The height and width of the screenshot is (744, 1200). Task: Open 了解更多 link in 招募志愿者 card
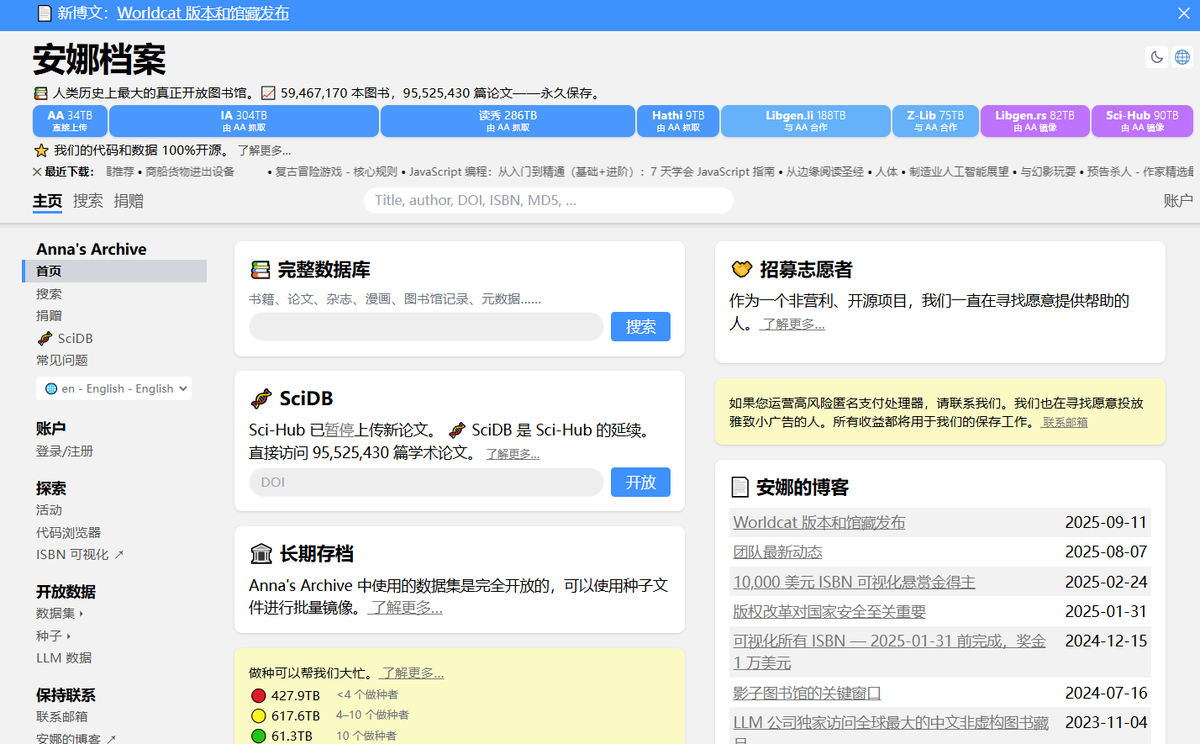(792, 324)
